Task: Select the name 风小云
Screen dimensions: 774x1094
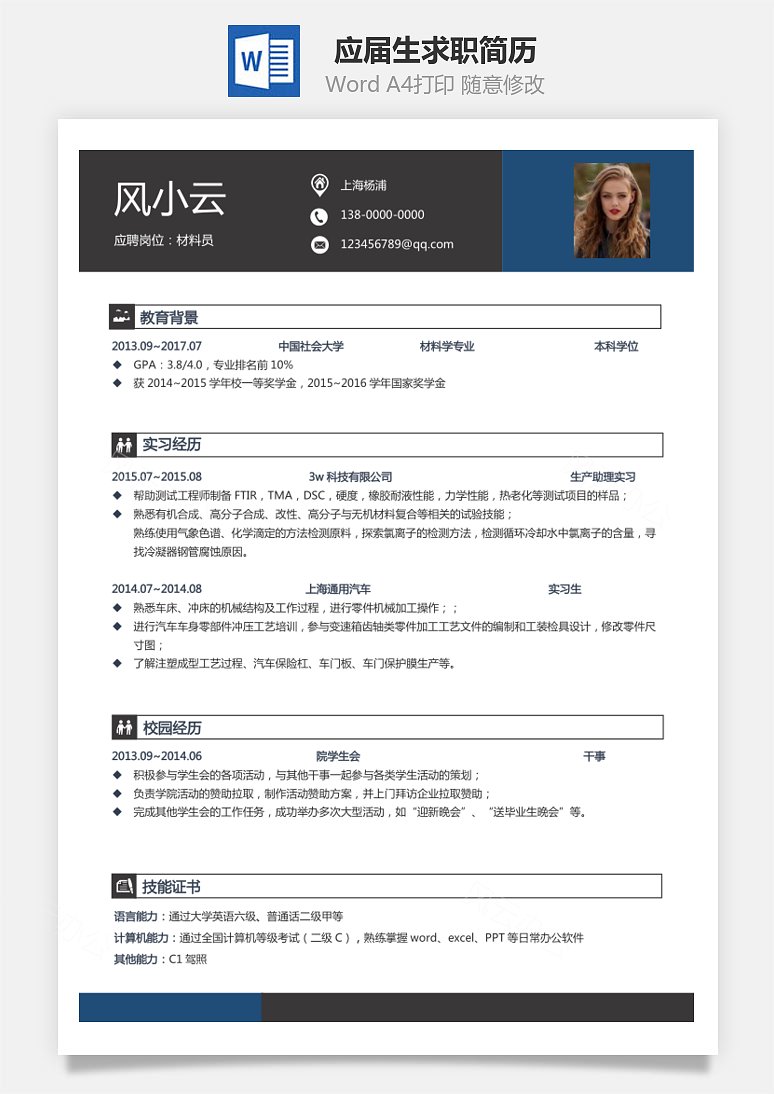Action: pyautogui.click(x=170, y=197)
